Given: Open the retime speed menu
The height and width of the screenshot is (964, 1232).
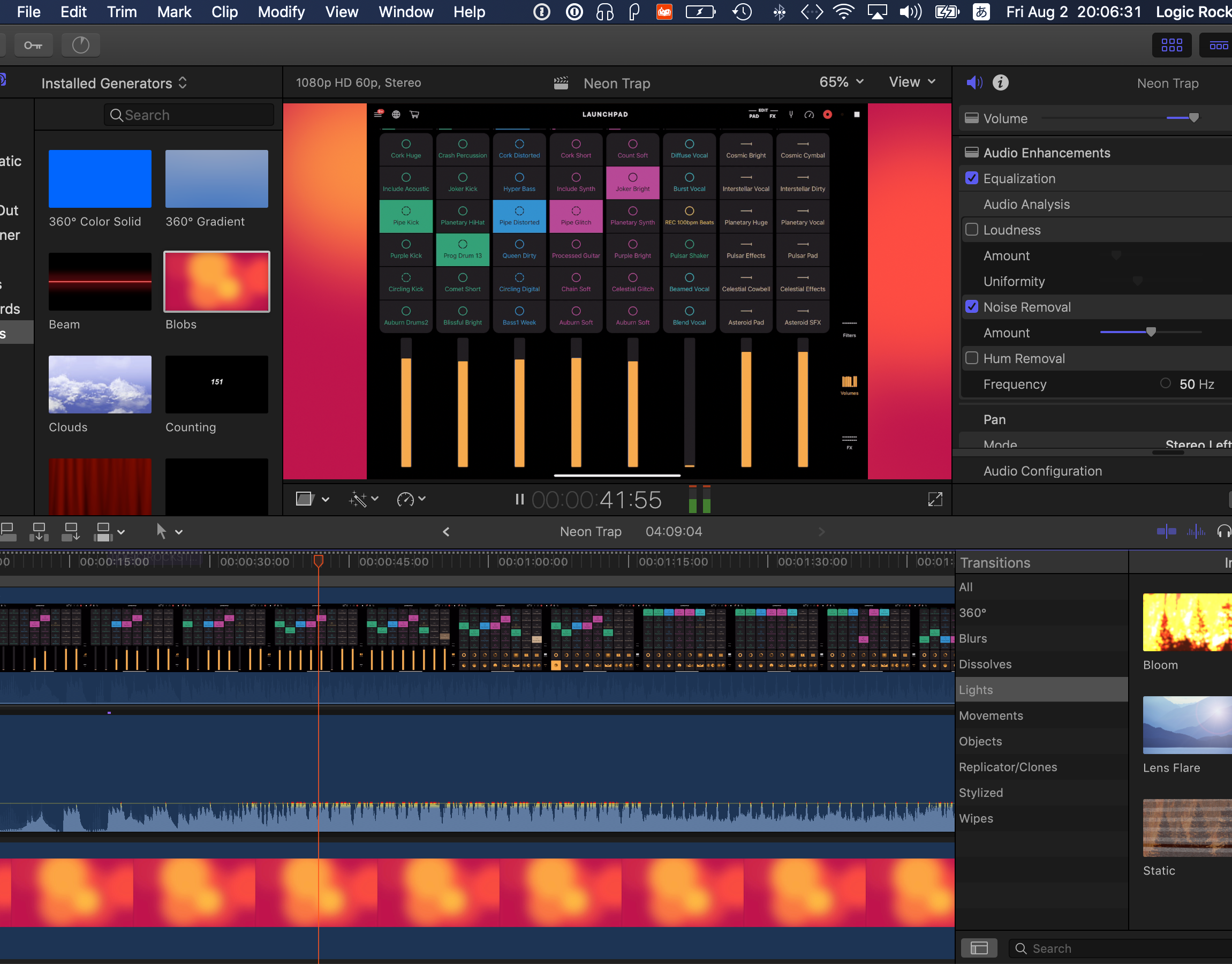Looking at the screenshot, I should pos(411,499).
